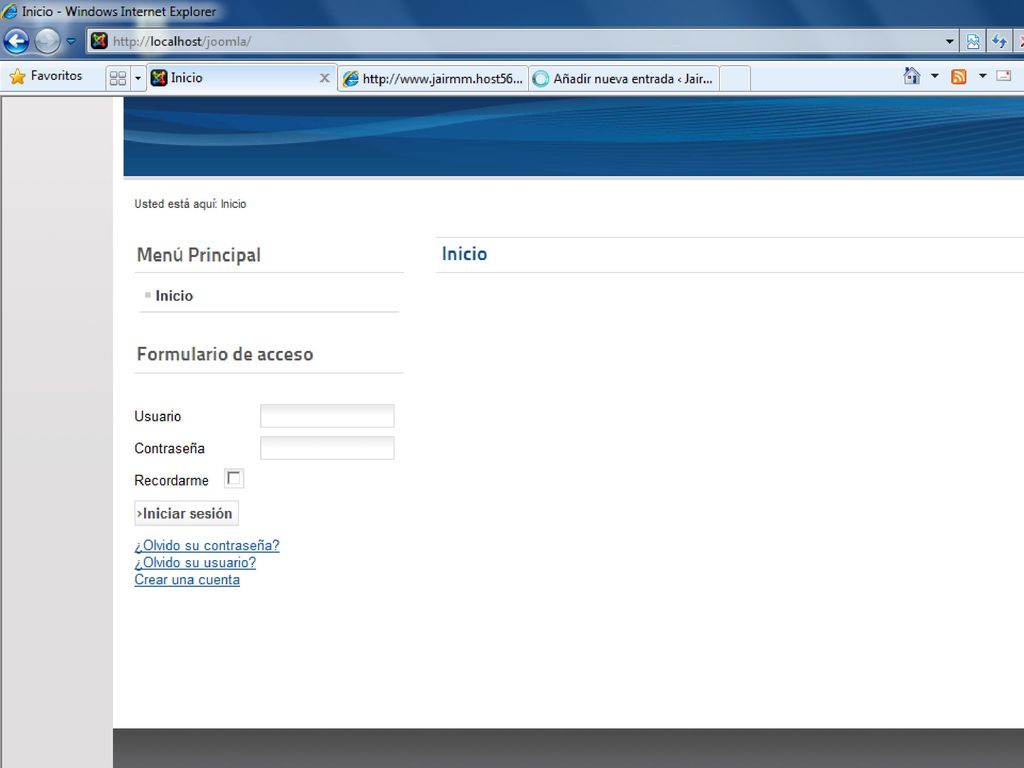Expand the feeds dropdown arrow
Image resolution: width=1024 pixels, height=768 pixels.
click(x=982, y=76)
